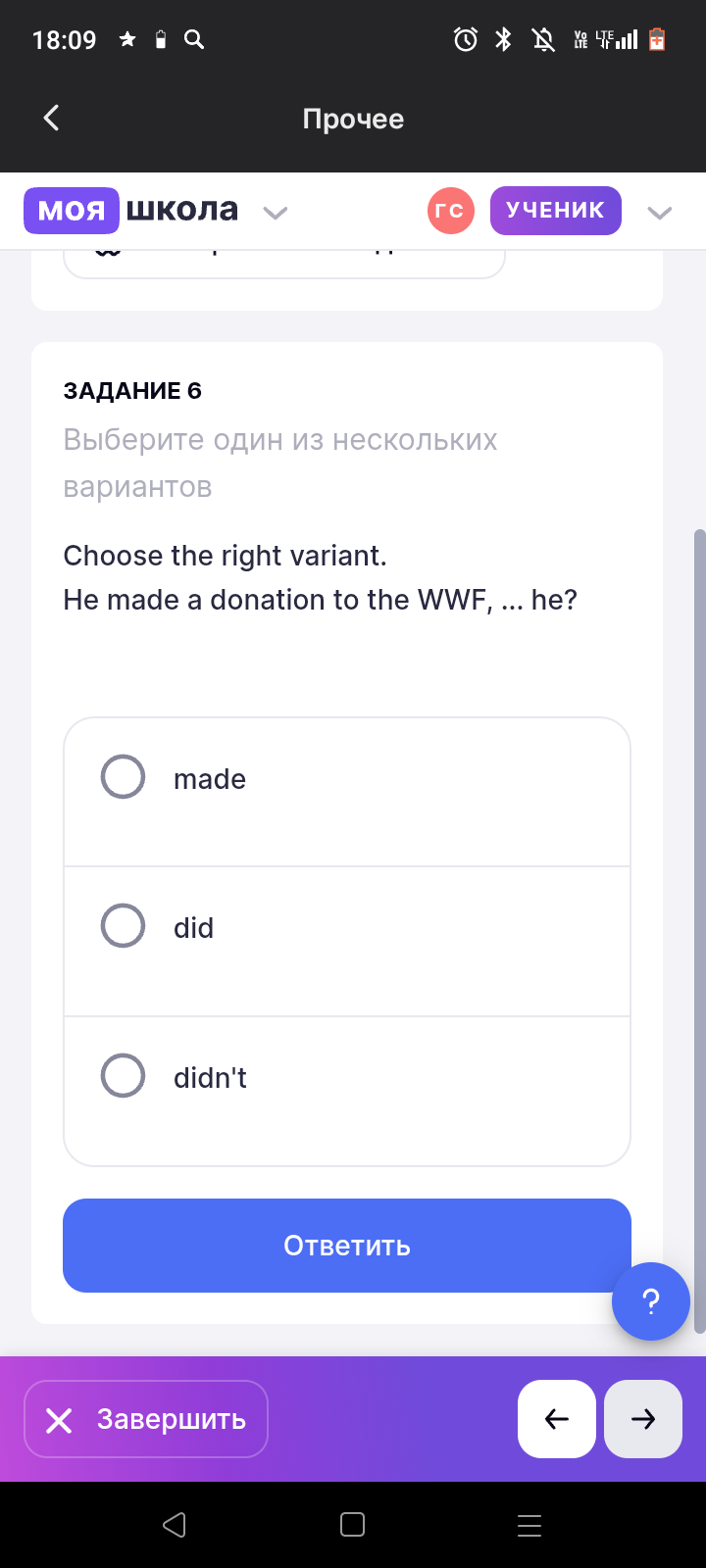706x1568 pixels.
Task: Tap the Моя школа logo
Action: click(x=131, y=210)
